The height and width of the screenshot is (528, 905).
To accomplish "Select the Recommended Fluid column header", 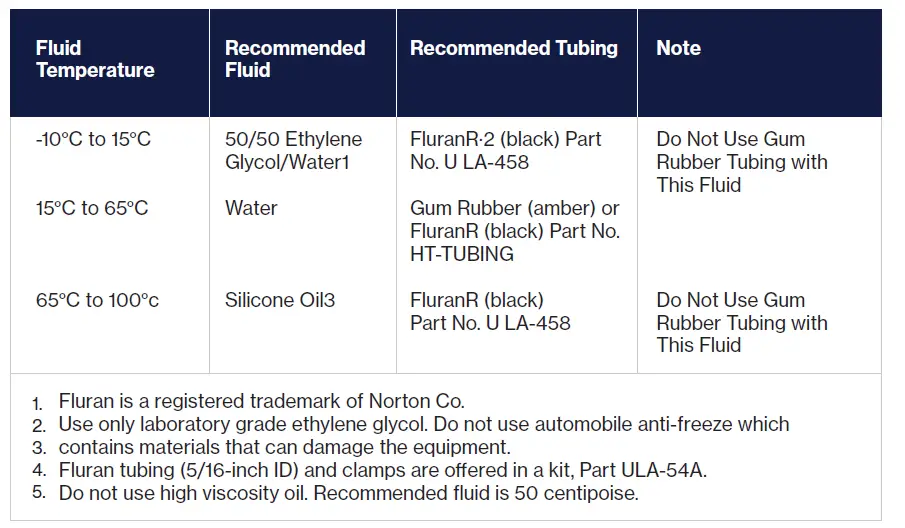I will click(294, 59).
